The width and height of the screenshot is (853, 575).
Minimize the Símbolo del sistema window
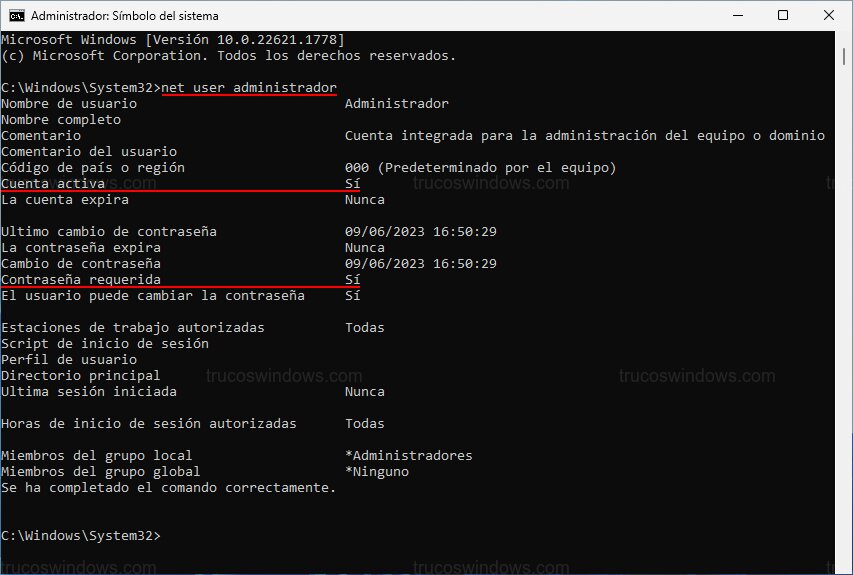pos(738,15)
